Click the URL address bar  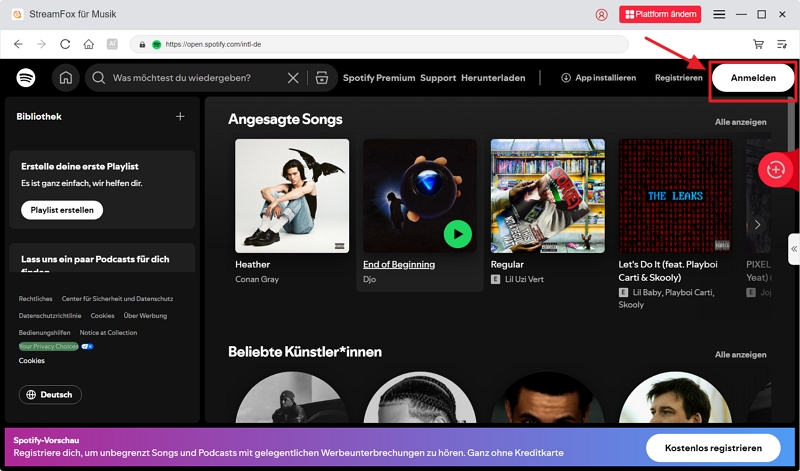pos(379,44)
